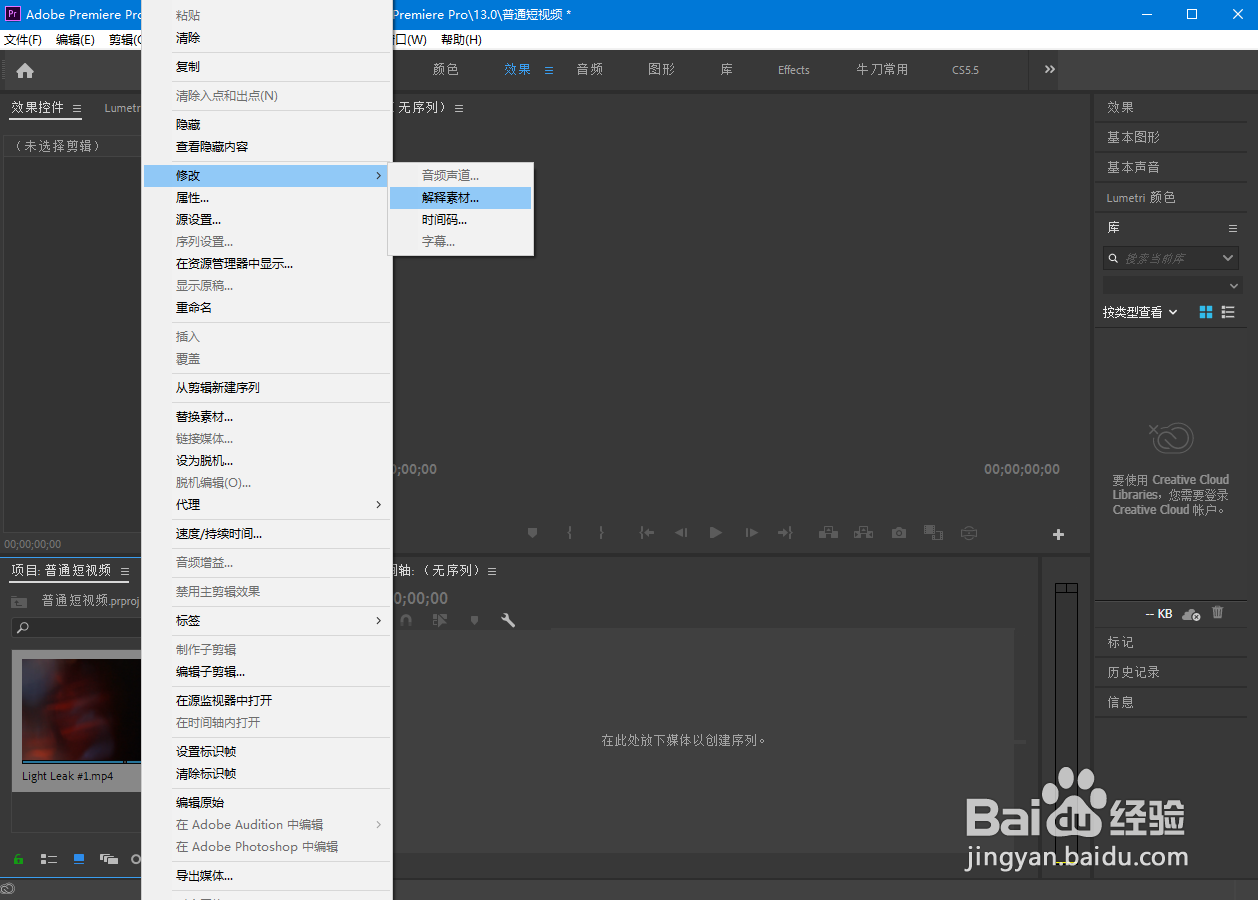Open library selector dropdown below search

[1171, 286]
